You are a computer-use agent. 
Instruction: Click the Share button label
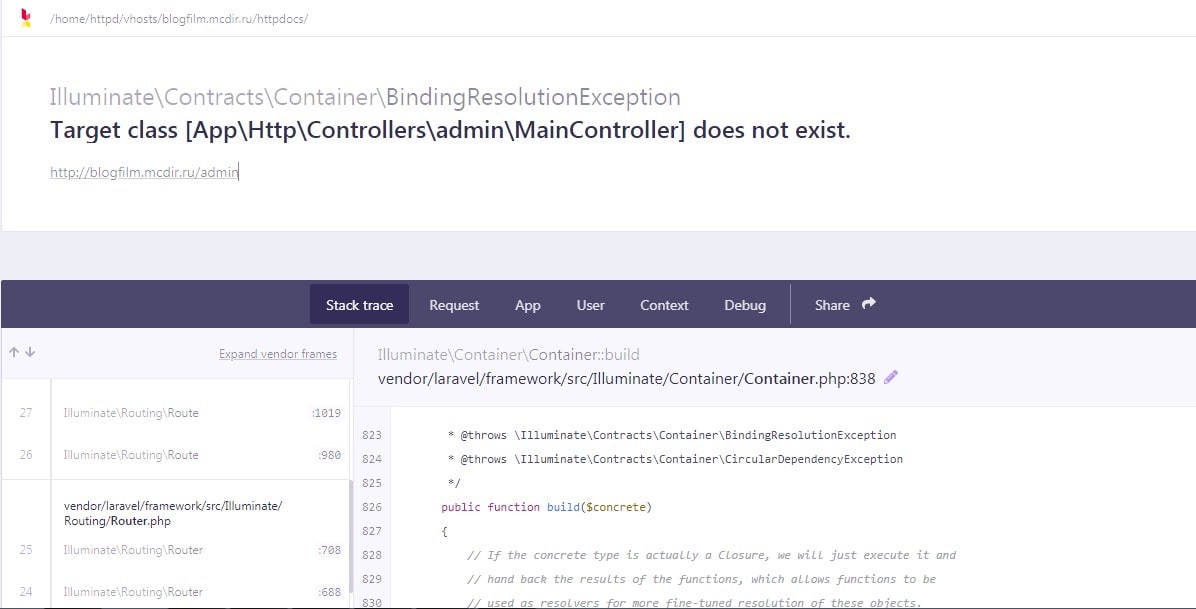(832, 305)
